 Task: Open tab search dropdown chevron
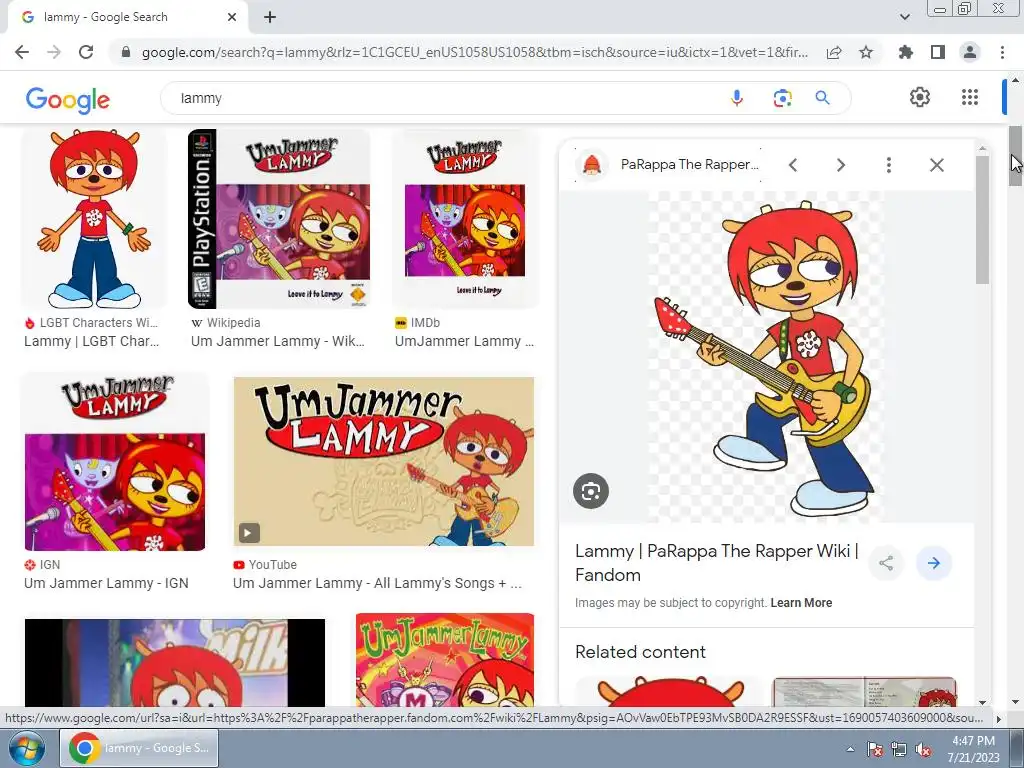(904, 17)
